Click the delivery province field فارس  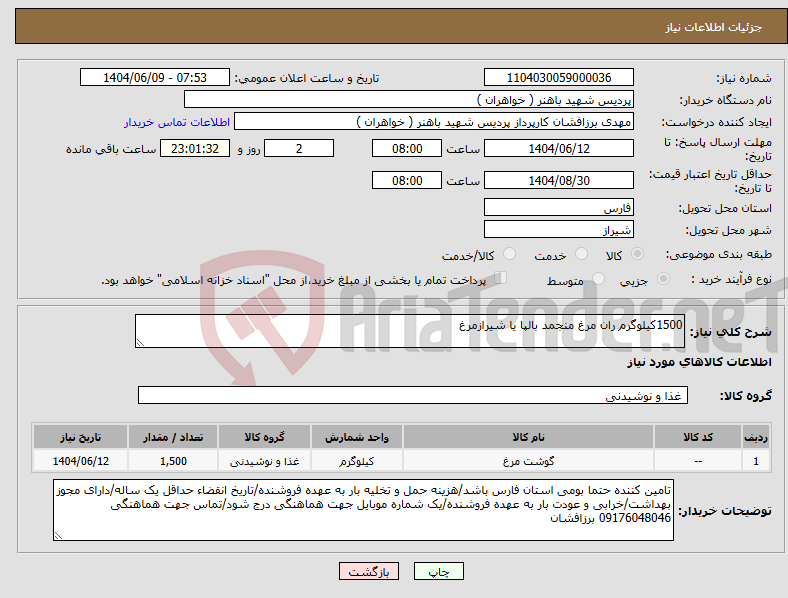tap(558, 207)
